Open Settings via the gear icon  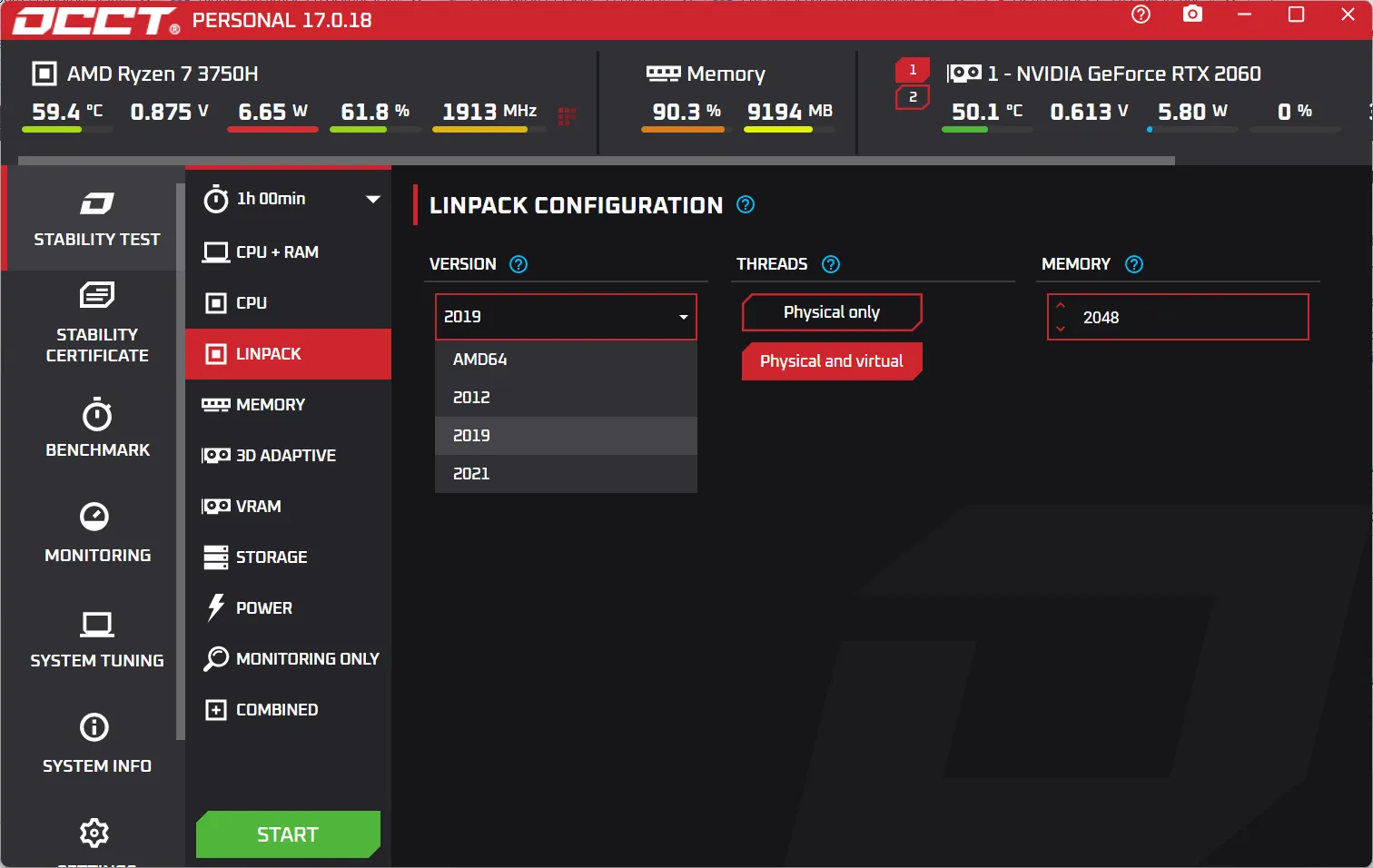94,833
